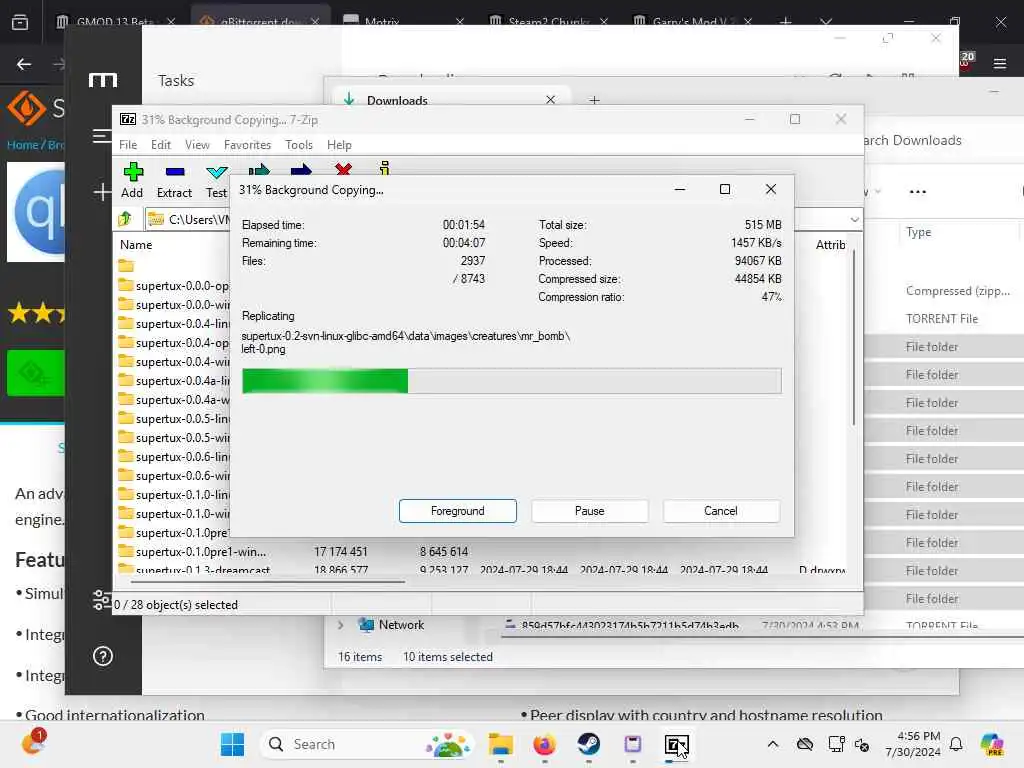Open the Windows Start menu
Image resolution: width=1024 pixels, height=768 pixels.
point(232,744)
